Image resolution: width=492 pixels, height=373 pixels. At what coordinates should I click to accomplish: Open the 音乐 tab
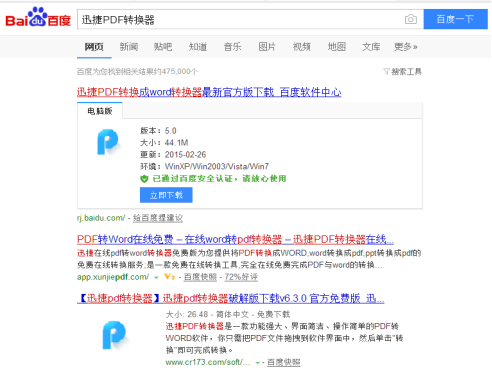232,47
